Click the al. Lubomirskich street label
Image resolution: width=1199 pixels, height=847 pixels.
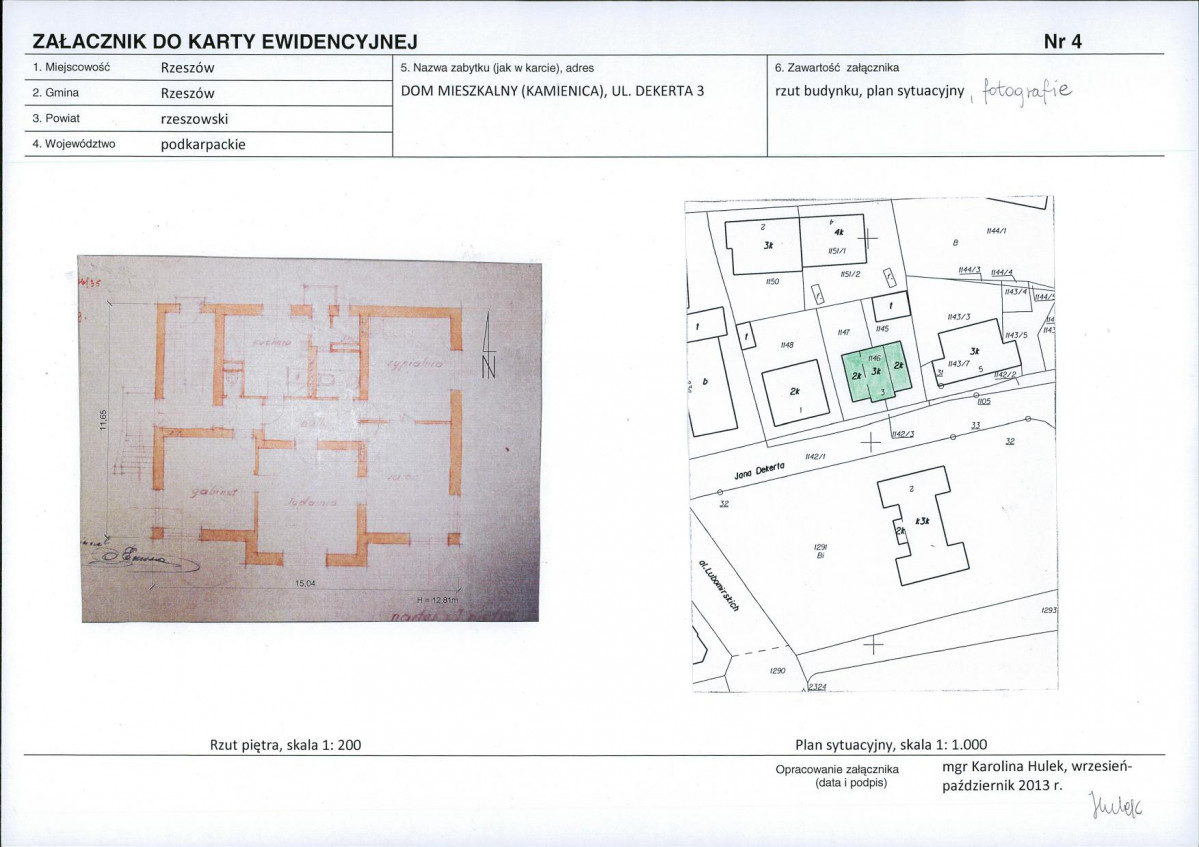point(719,585)
